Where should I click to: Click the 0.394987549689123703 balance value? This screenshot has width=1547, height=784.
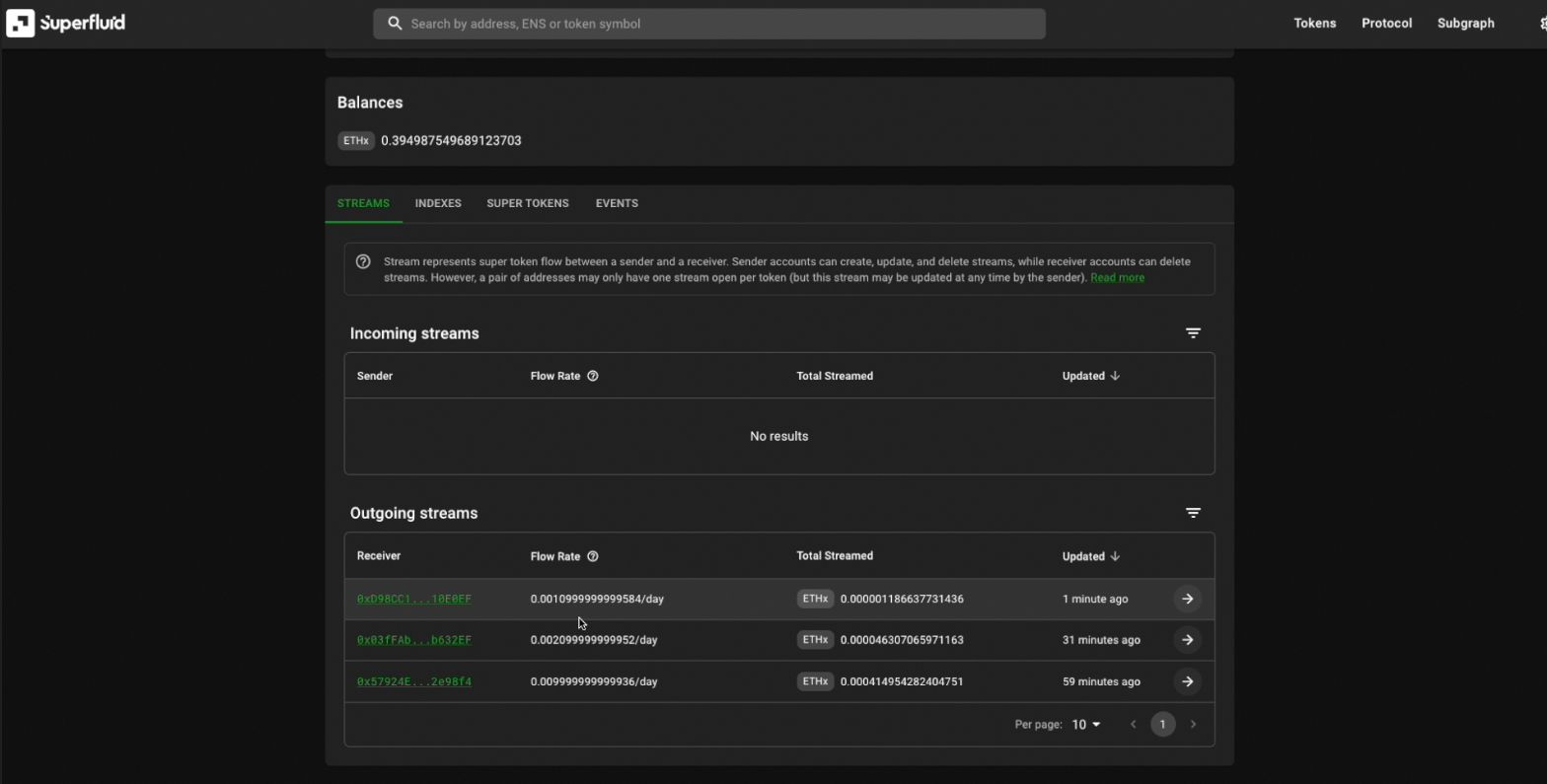[x=451, y=141]
